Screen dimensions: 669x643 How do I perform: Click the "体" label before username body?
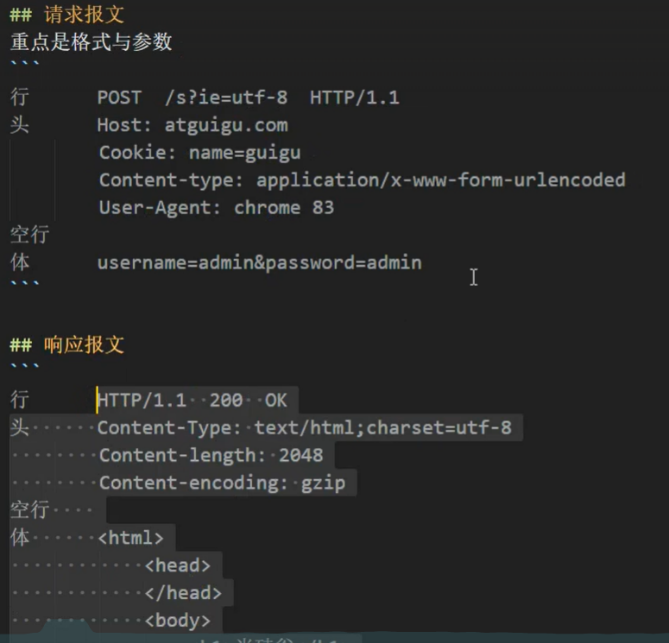[x=20, y=263]
